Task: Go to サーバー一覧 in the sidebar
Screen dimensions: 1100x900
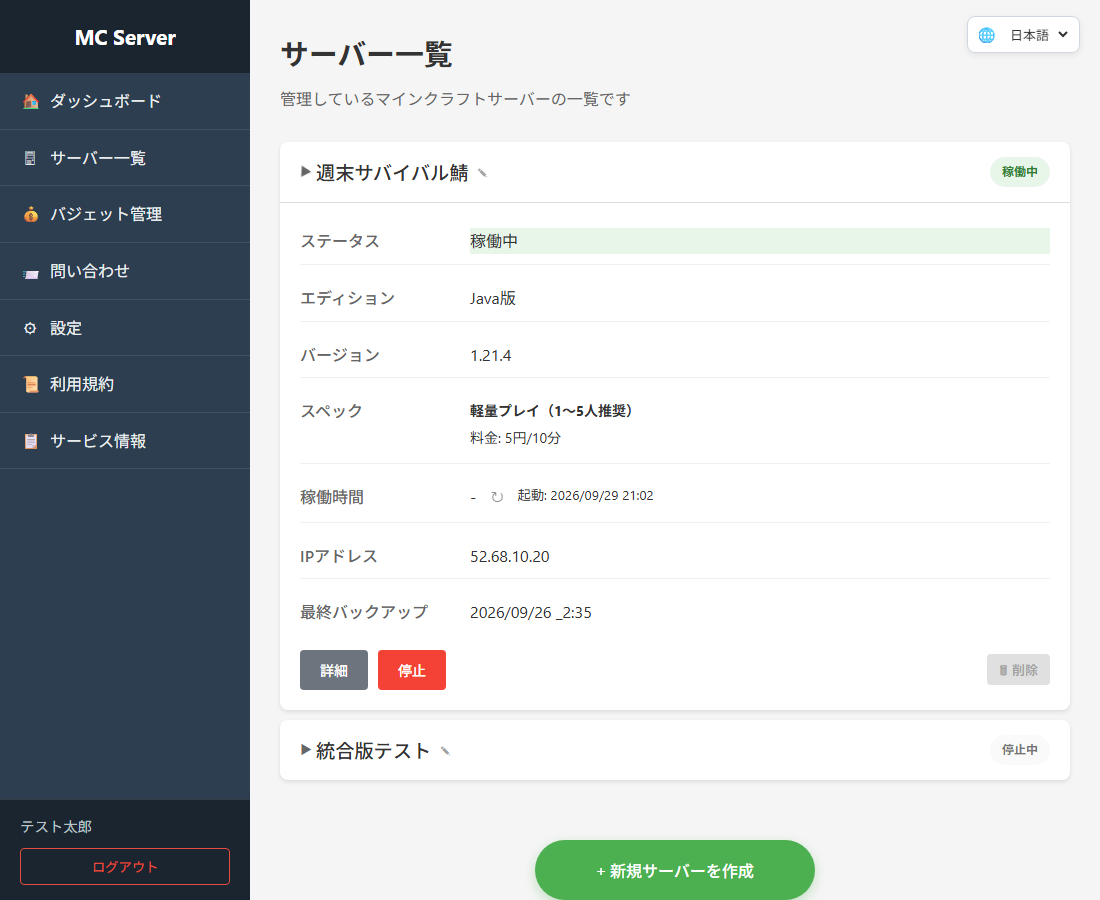Action: tap(125, 158)
